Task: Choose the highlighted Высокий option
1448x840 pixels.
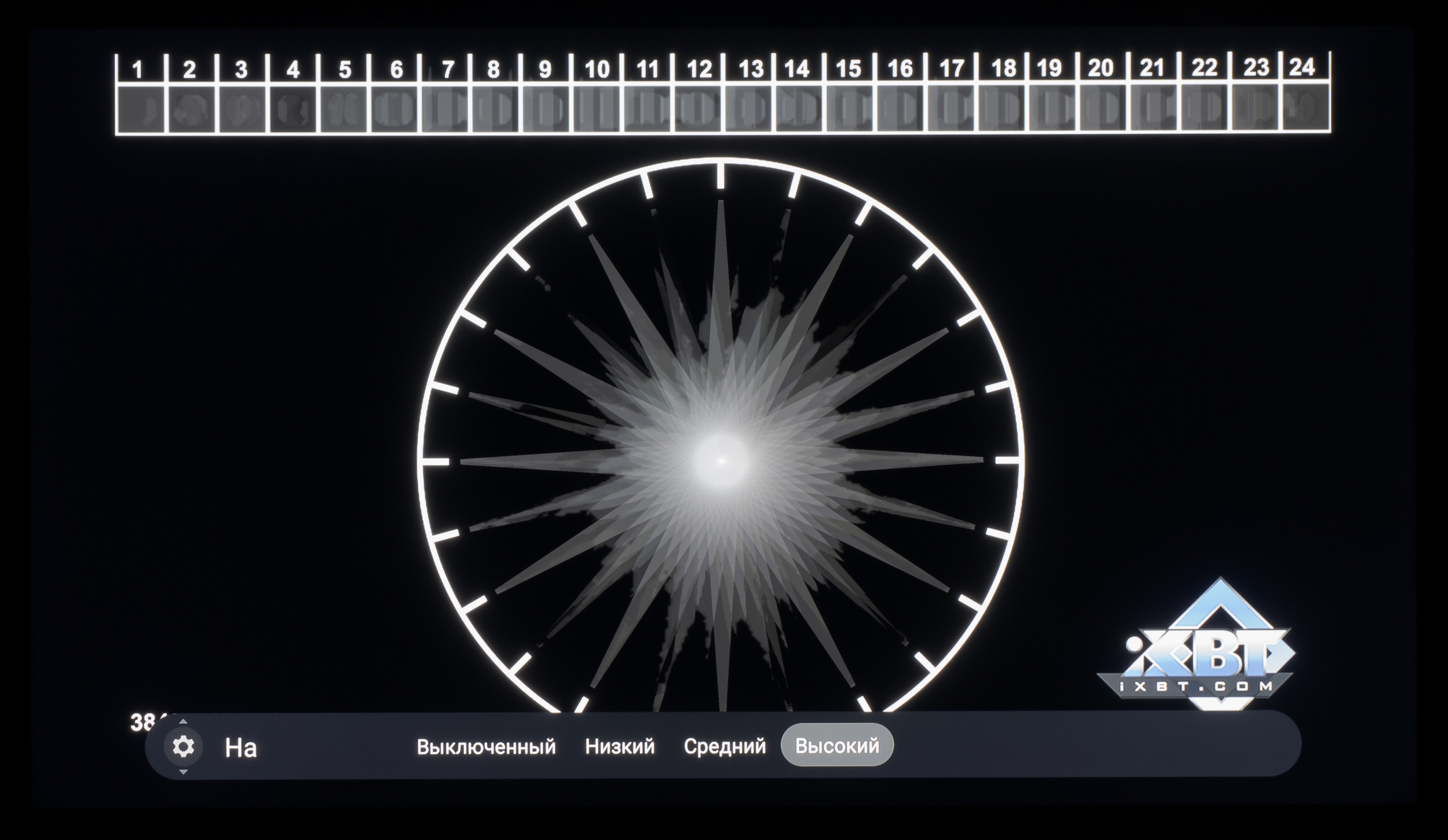Action: click(837, 746)
